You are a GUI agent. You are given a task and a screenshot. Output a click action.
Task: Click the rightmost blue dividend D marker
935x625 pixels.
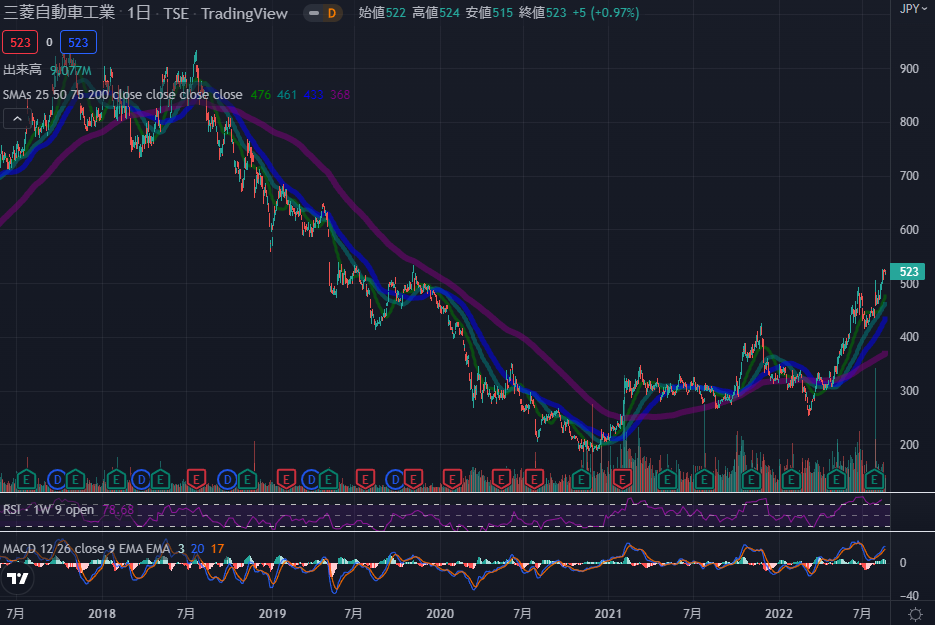[x=395, y=479]
